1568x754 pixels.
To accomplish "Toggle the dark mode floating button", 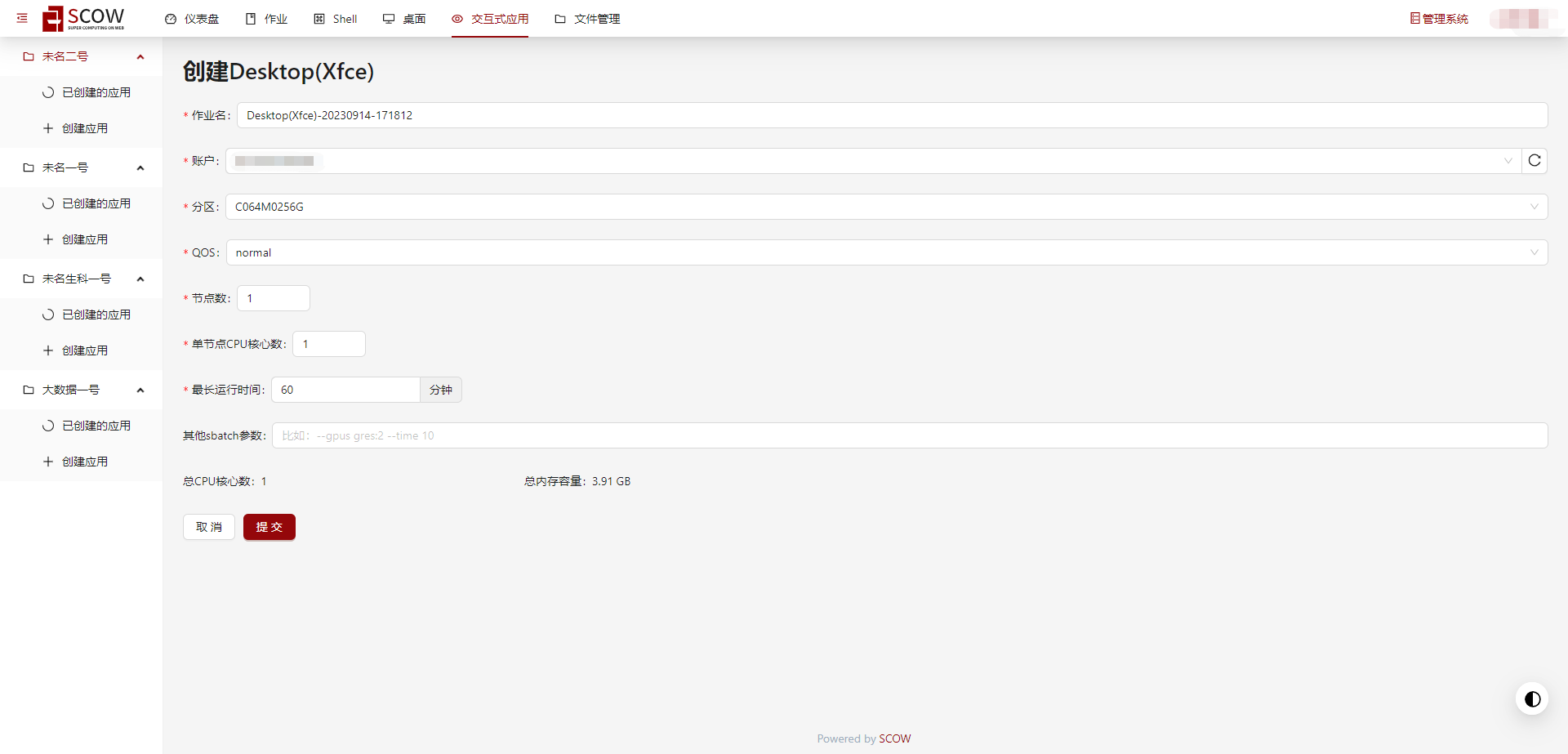I will [x=1532, y=699].
